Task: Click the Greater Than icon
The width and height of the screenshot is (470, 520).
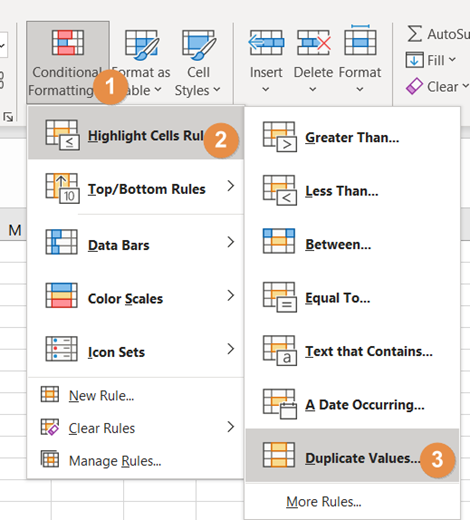Action: click(x=280, y=137)
